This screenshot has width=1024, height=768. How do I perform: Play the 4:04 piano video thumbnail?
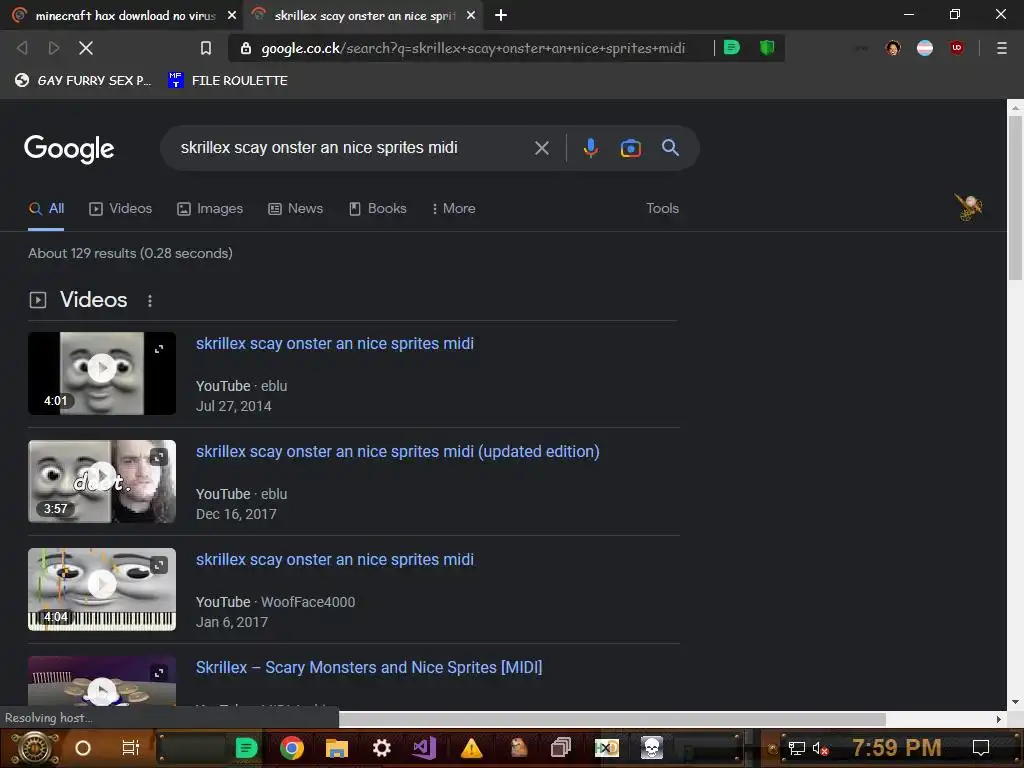[102, 589]
